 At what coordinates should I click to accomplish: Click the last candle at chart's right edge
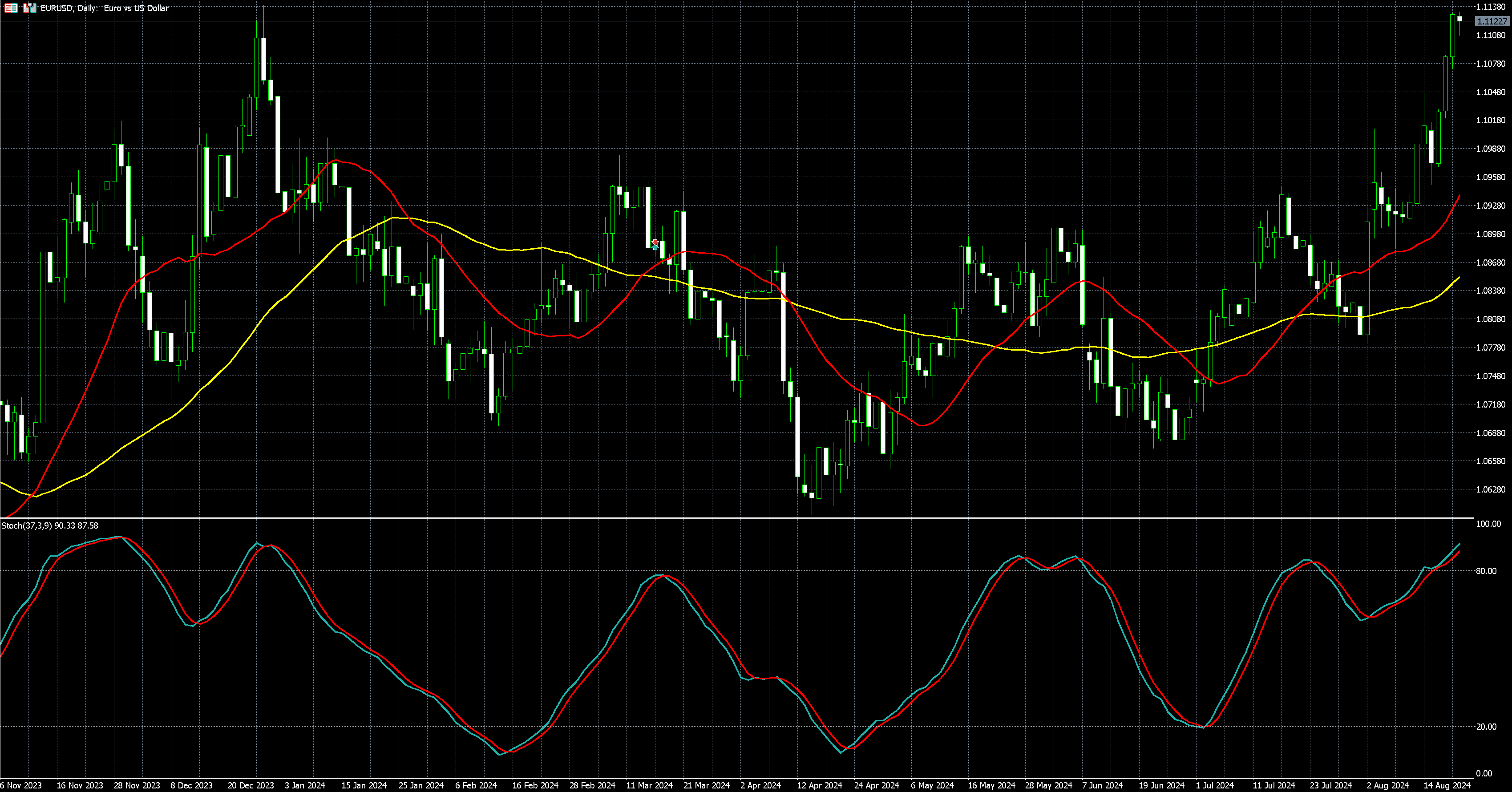pyautogui.click(x=1460, y=19)
